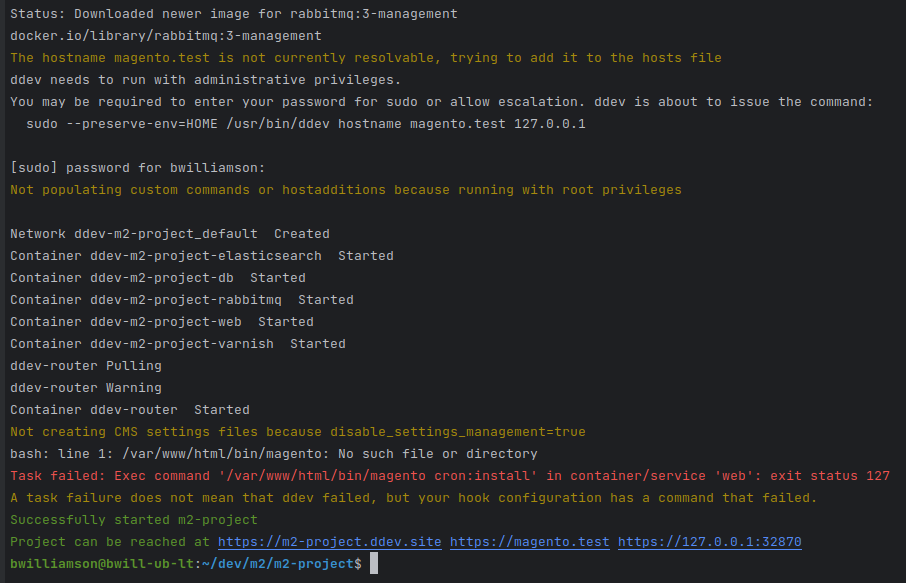The height and width of the screenshot is (583, 906).
Task: Click the 'ddev-router Pulling' line
Action: coord(86,366)
